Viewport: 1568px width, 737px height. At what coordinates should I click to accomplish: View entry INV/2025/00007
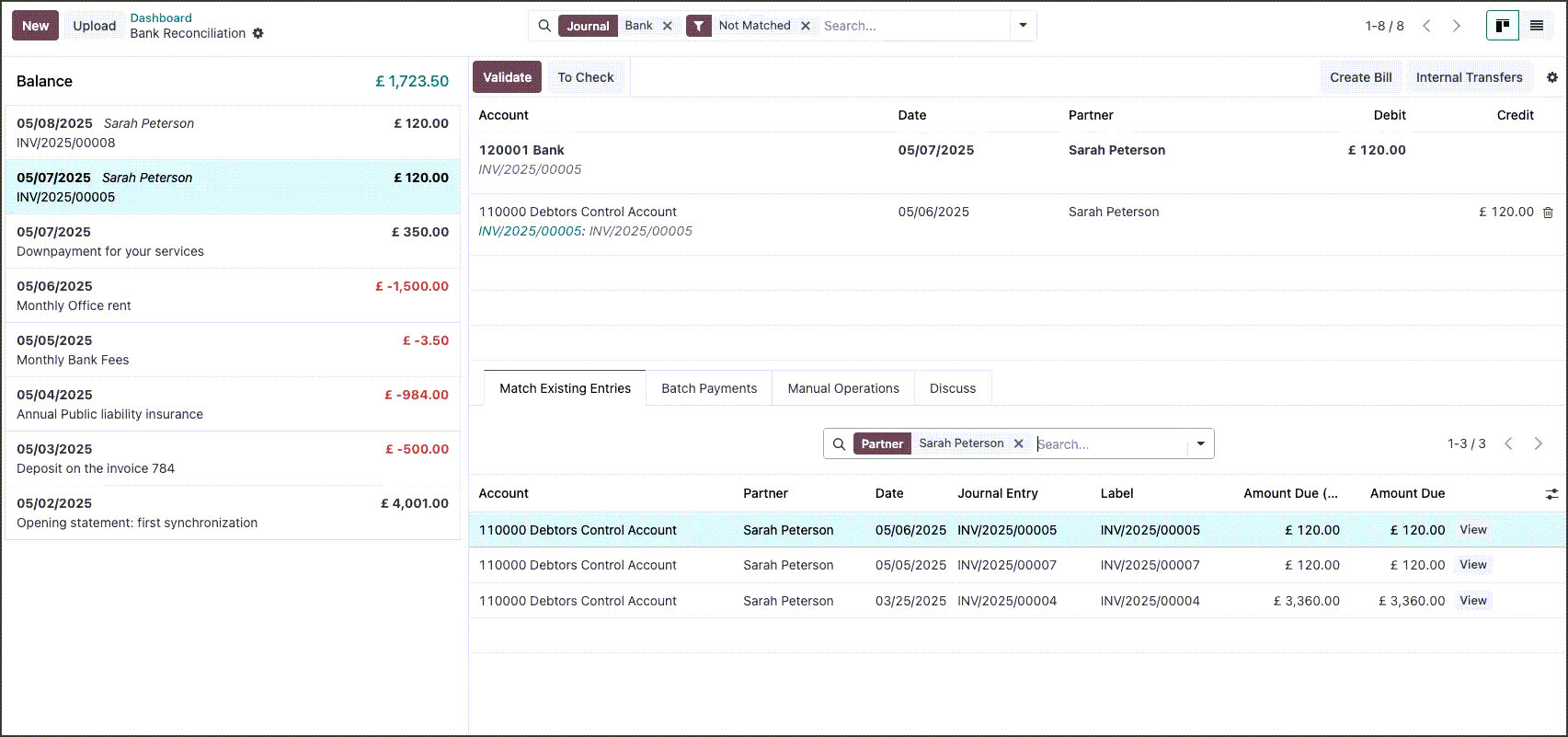pyautogui.click(x=1473, y=565)
